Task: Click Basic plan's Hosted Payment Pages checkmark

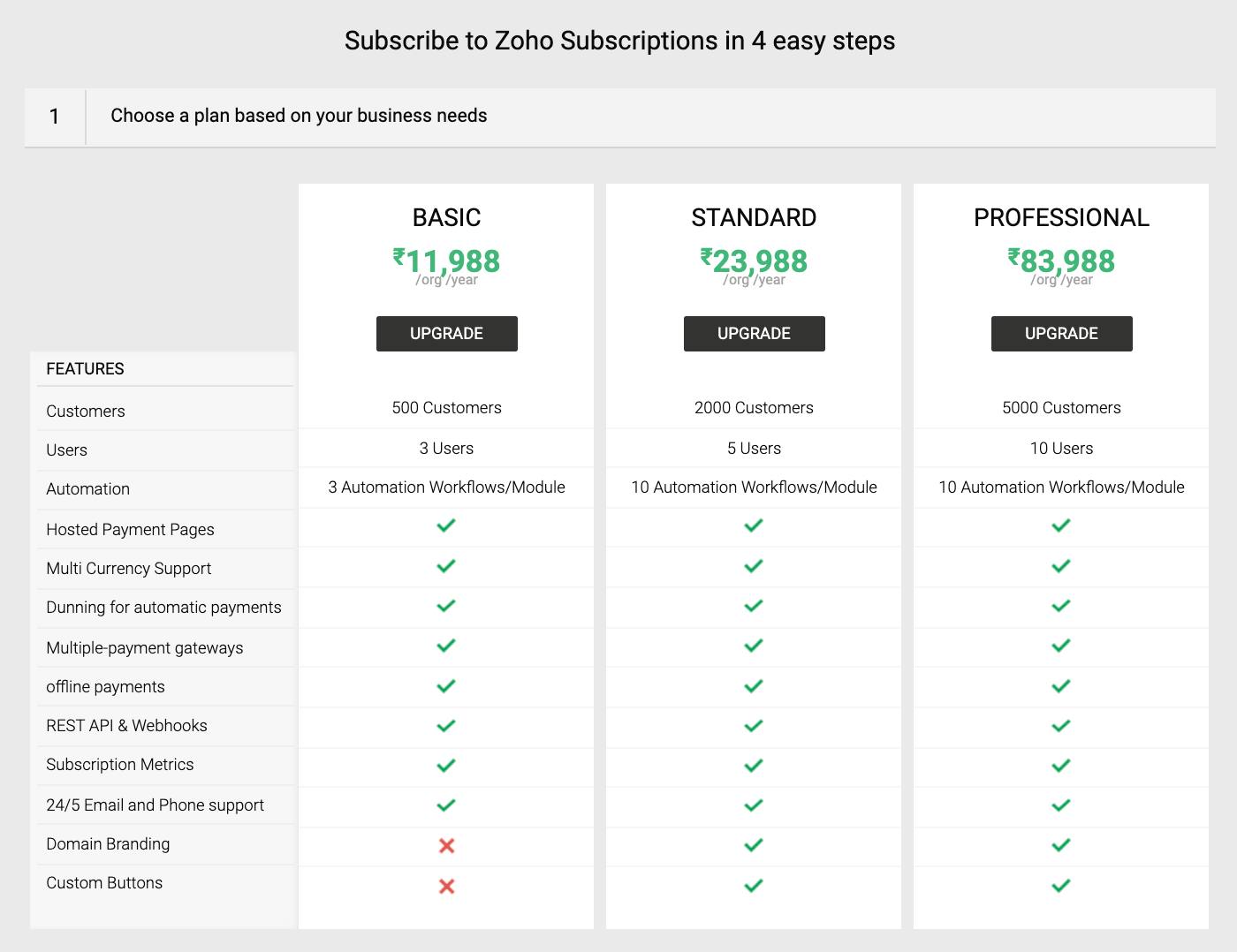Action: (x=446, y=525)
